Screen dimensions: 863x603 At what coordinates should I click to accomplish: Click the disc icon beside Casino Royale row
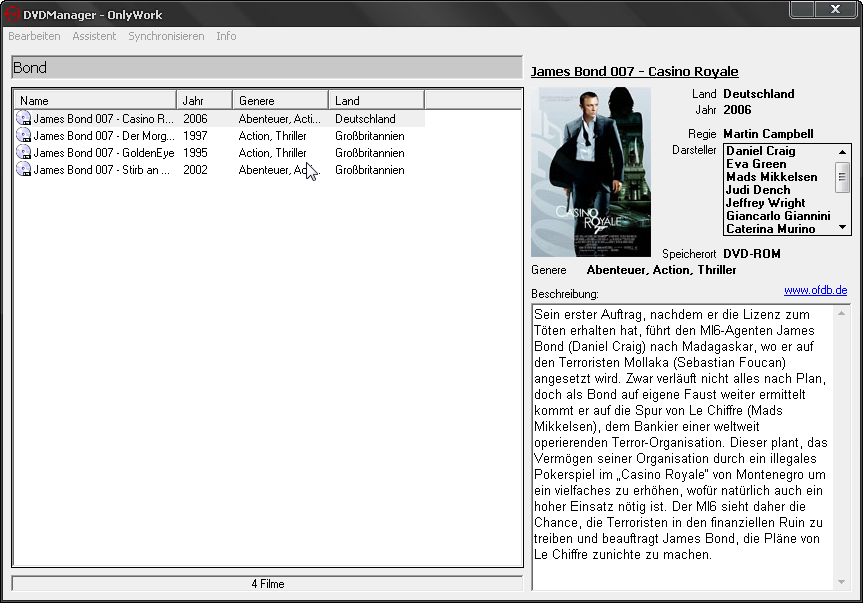24,118
